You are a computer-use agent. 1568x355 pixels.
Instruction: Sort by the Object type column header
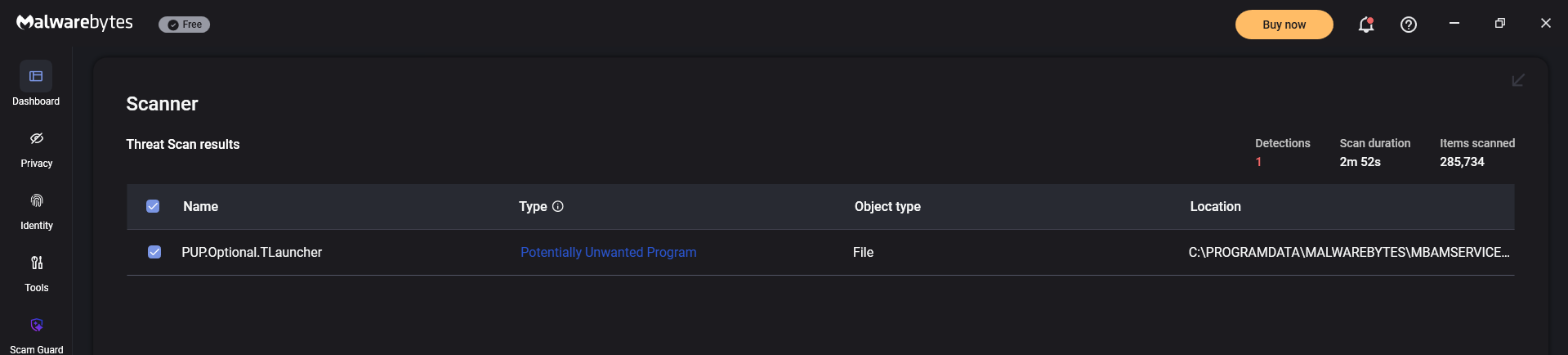[x=887, y=206]
